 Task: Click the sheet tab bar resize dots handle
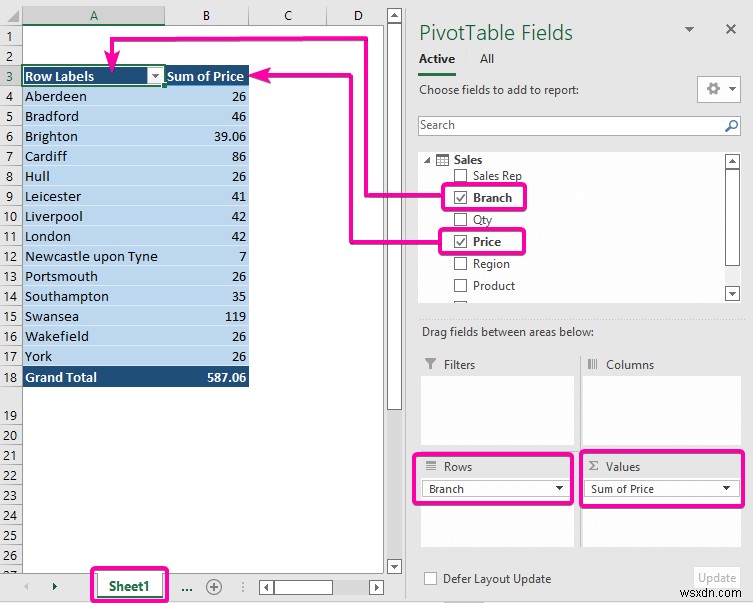243,587
